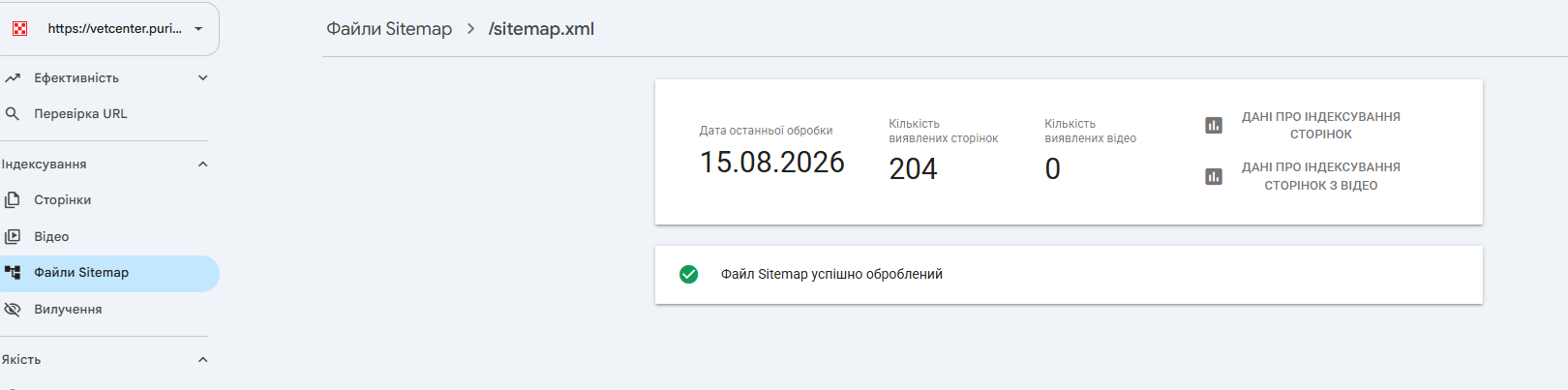Click the green success checkmark icon

pos(689,275)
